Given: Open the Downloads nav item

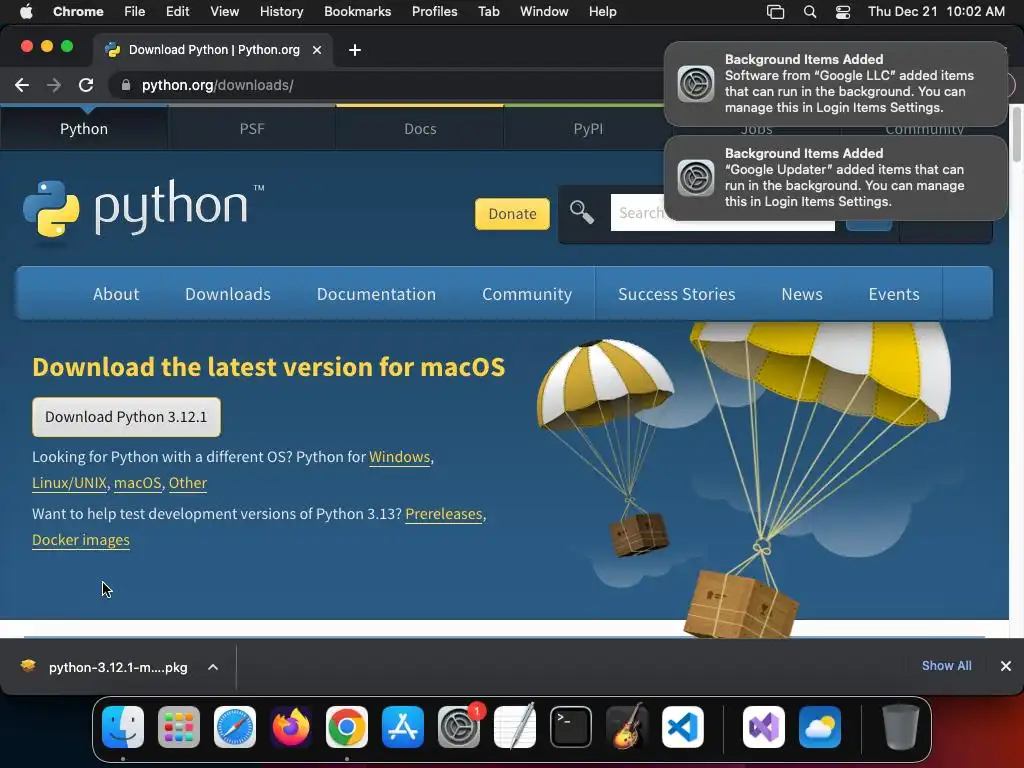Looking at the screenshot, I should 228,294.
